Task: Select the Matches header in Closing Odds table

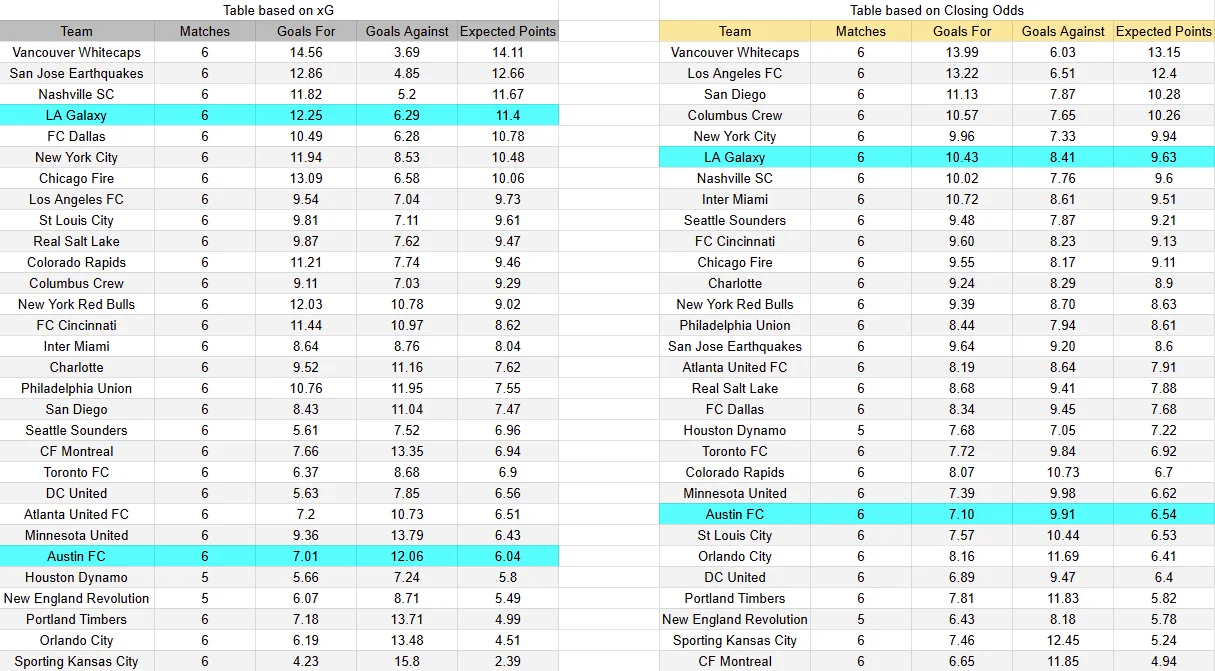Action: pos(861,31)
